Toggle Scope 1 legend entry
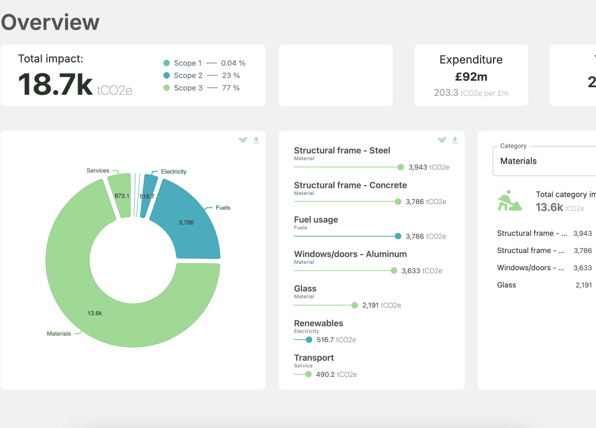The height and width of the screenshot is (428, 596). [204, 63]
